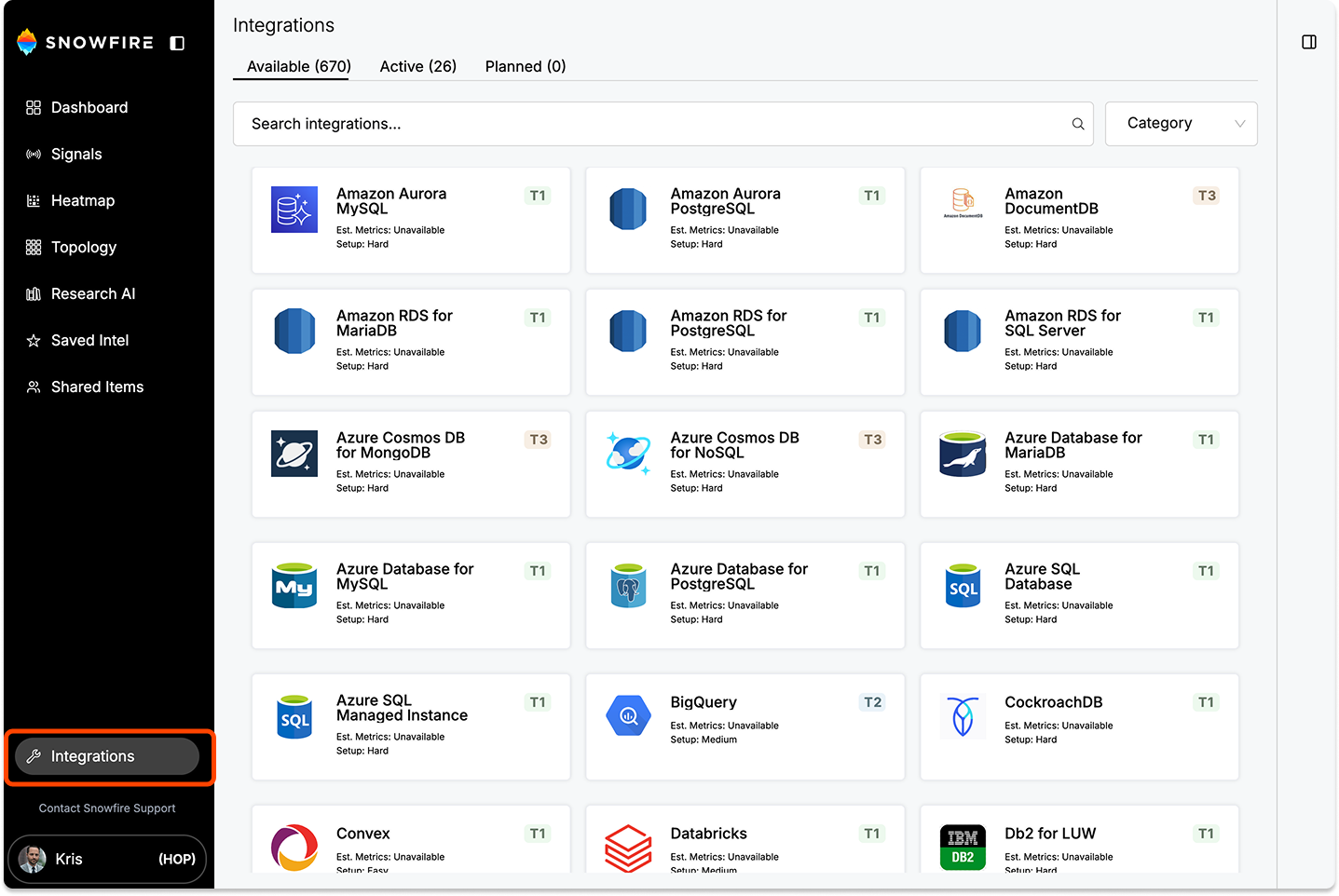Viewport: 1339px width, 896px height.
Task: Open Saved Intel
Action: pyautogui.click(x=89, y=340)
